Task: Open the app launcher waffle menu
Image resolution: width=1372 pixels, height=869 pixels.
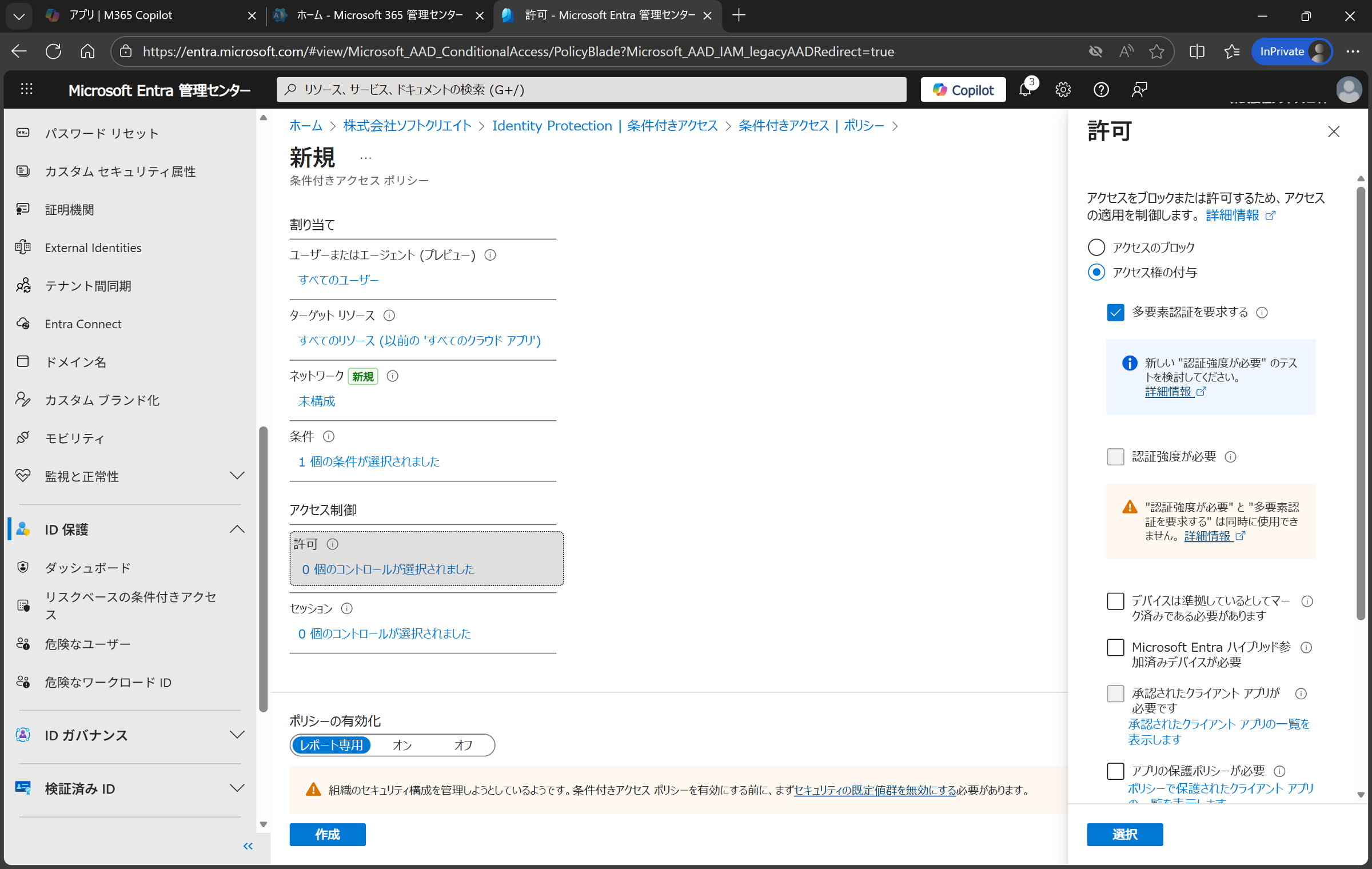Action: (26, 89)
